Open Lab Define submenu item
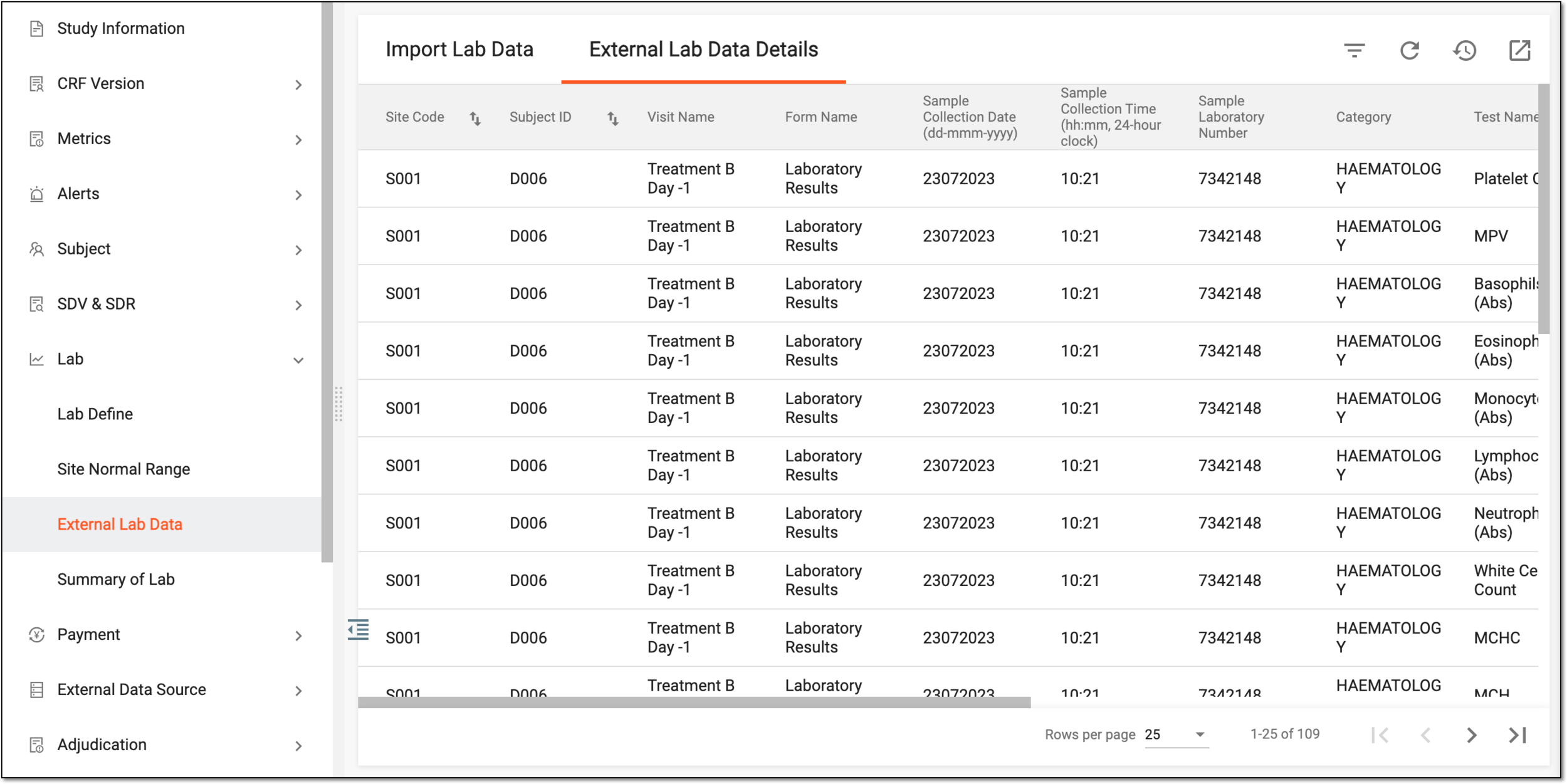This screenshot has width=1567, height=784. (95, 414)
